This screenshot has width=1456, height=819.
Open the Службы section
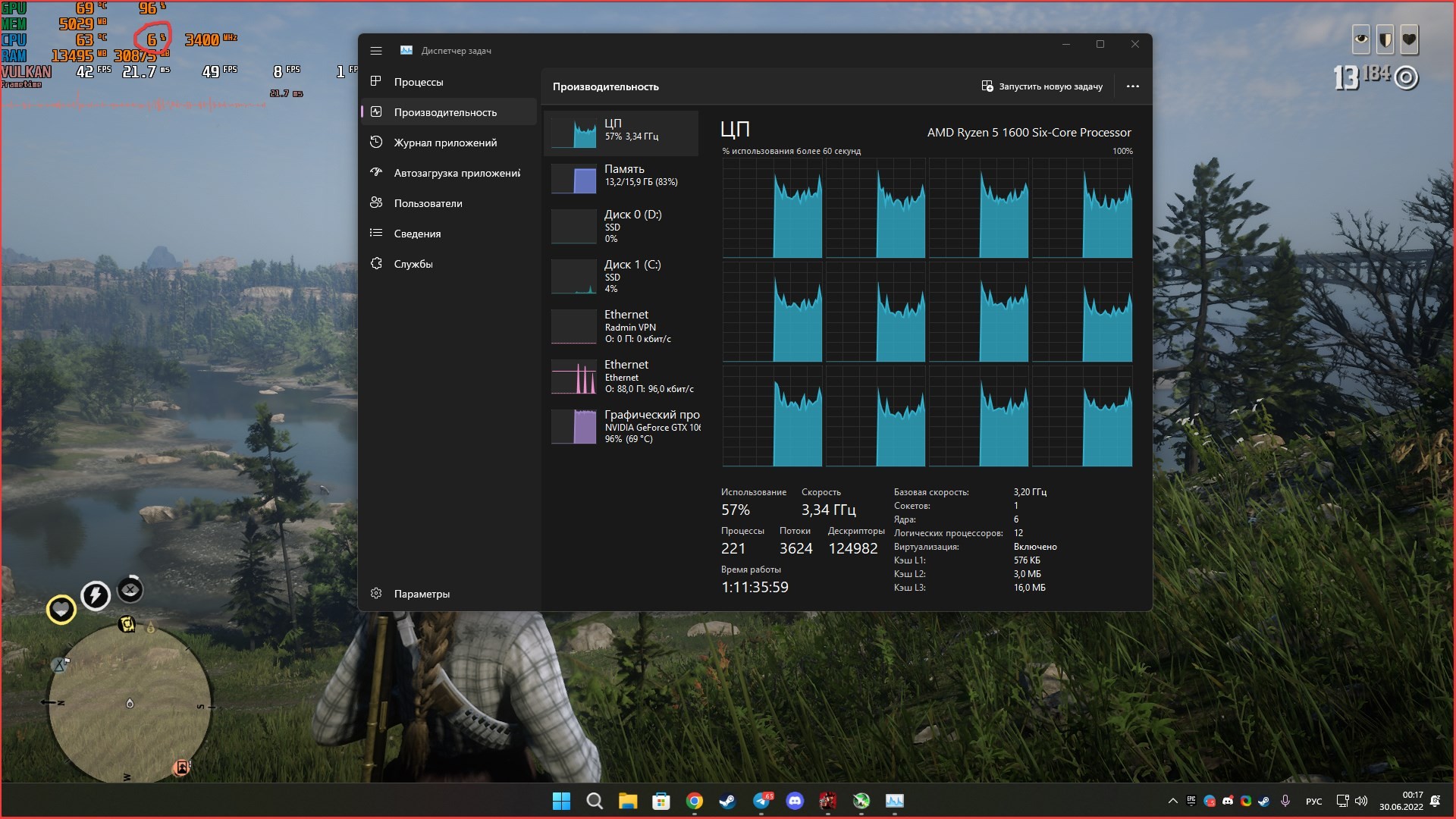point(448,264)
